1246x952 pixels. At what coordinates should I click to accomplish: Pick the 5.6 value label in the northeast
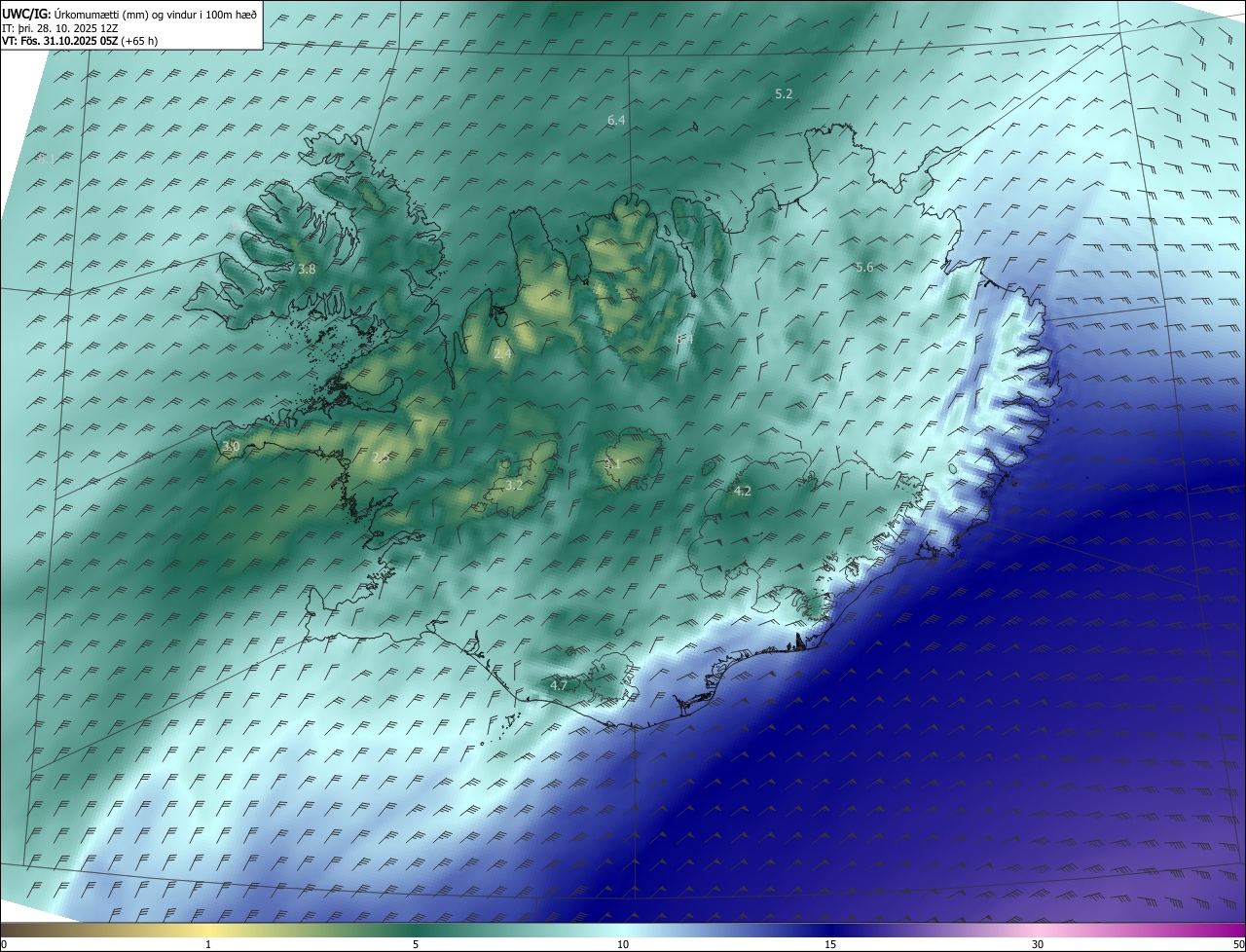[x=864, y=268]
